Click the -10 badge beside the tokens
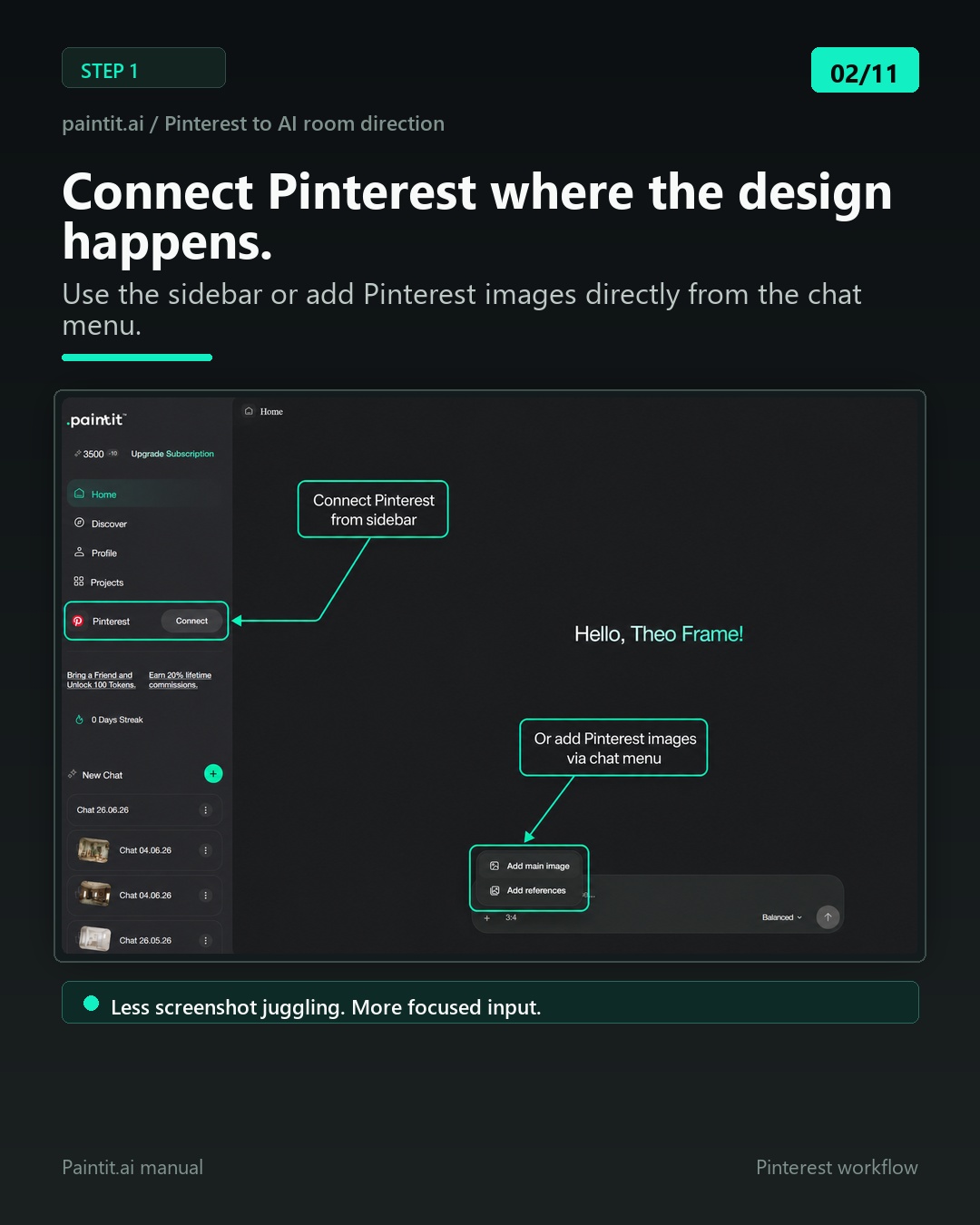The height and width of the screenshot is (1225, 980). click(x=113, y=454)
